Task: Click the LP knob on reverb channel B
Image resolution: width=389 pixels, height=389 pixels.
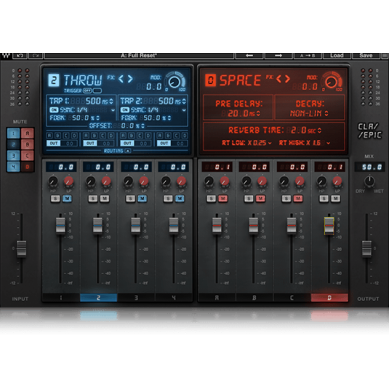Action: [262, 182]
